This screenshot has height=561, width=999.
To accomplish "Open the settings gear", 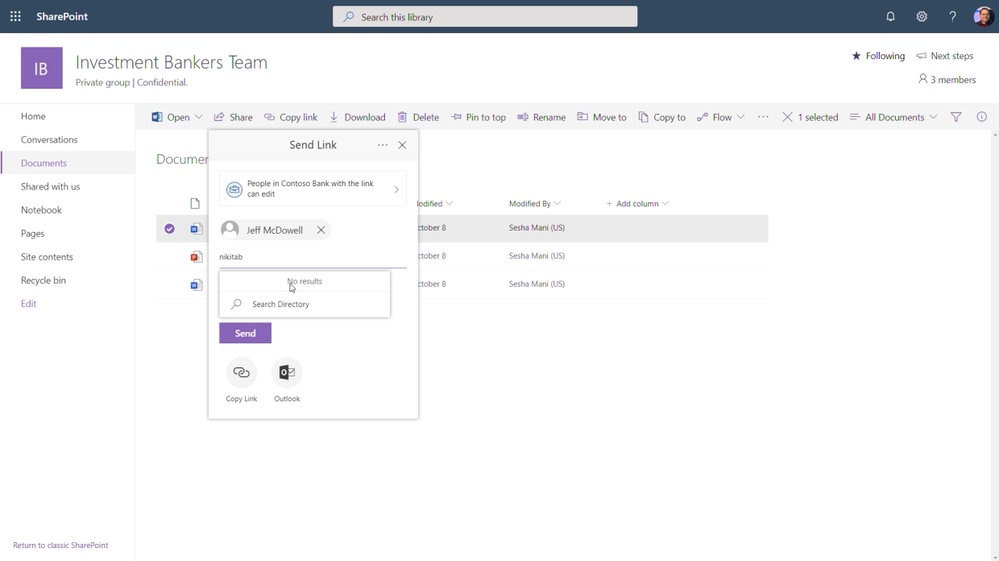I will (921, 17).
